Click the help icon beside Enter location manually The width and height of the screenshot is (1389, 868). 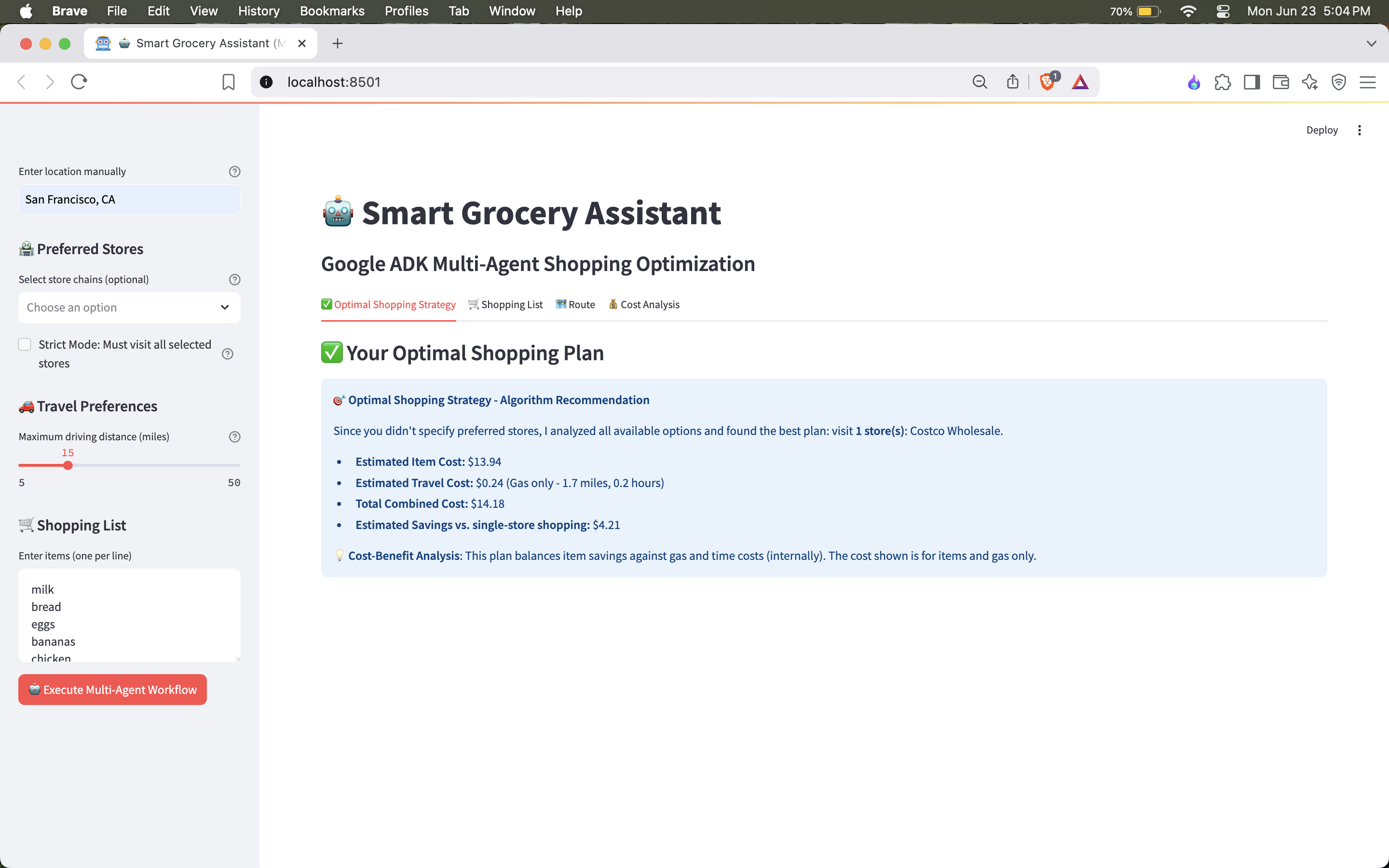click(x=234, y=172)
